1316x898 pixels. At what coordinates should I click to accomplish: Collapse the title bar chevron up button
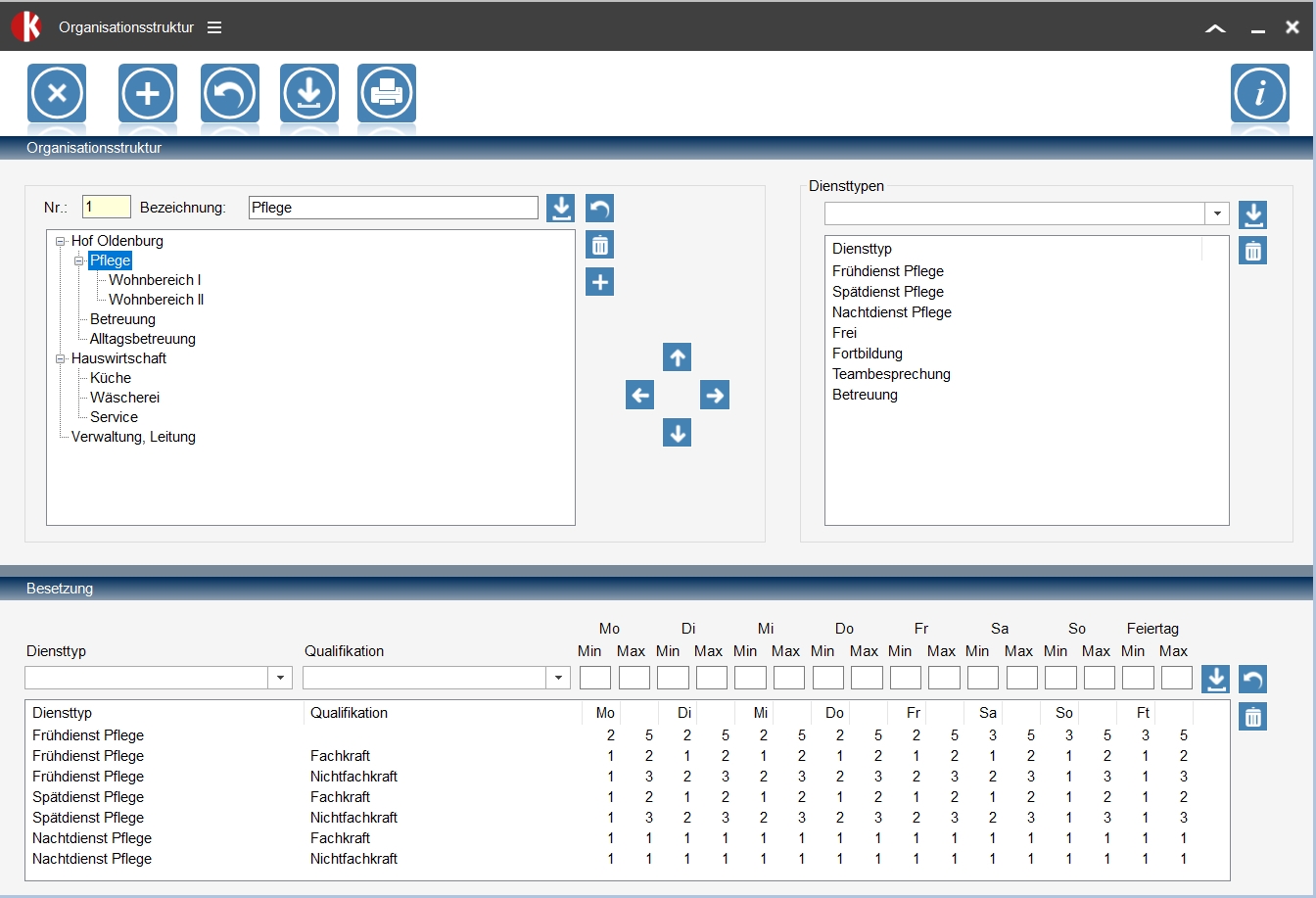coord(1215,28)
